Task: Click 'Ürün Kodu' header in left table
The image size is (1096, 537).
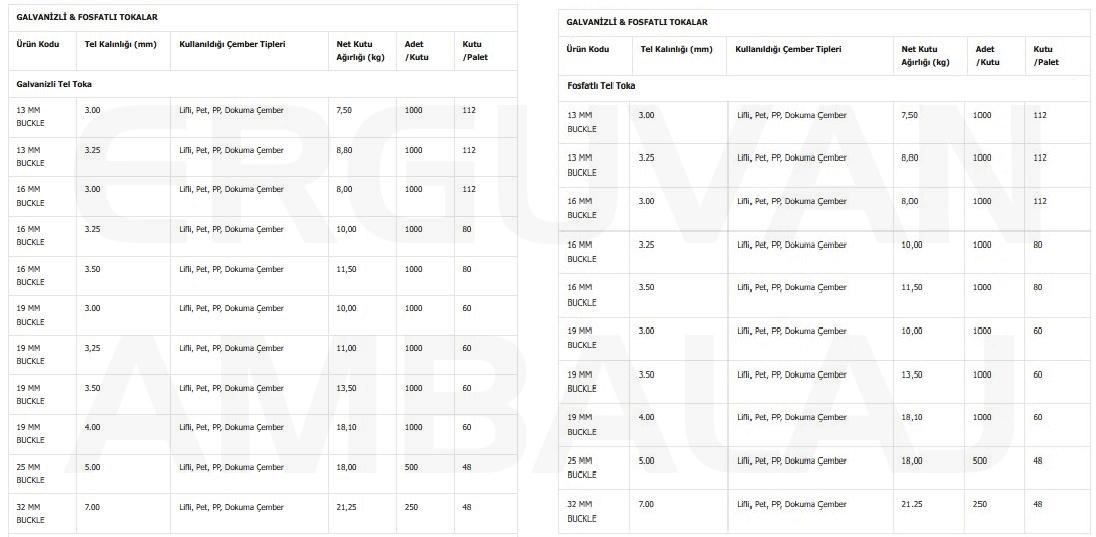Action: [x=38, y=45]
